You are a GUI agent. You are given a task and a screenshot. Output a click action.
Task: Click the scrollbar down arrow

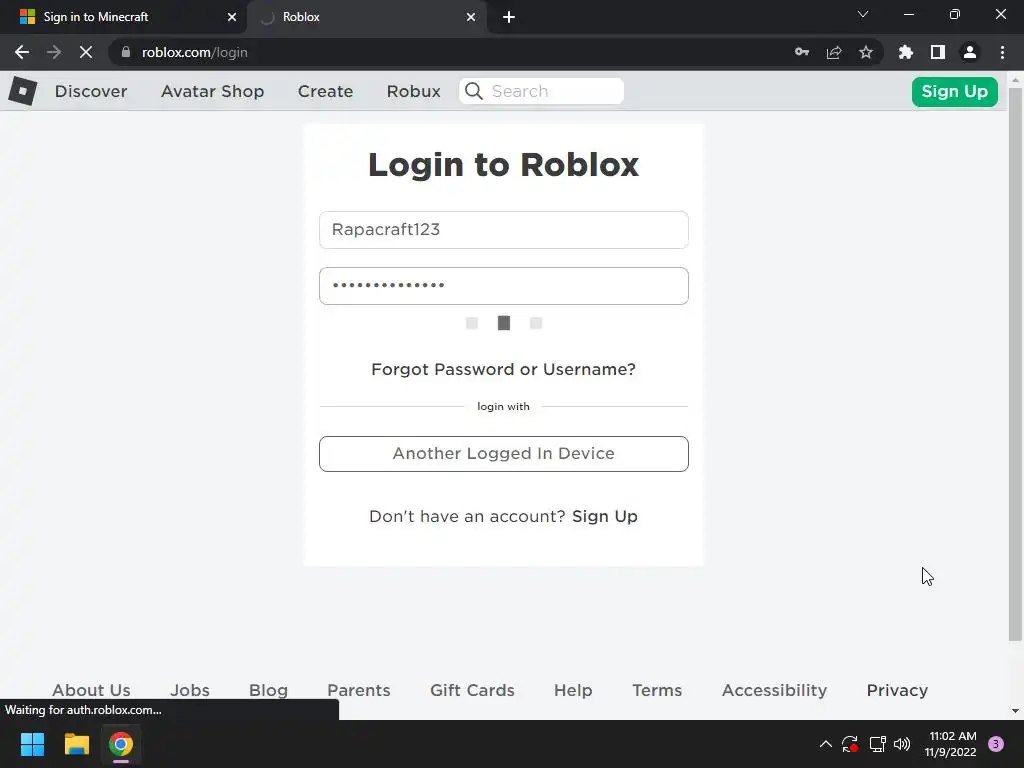(x=1015, y=711)
